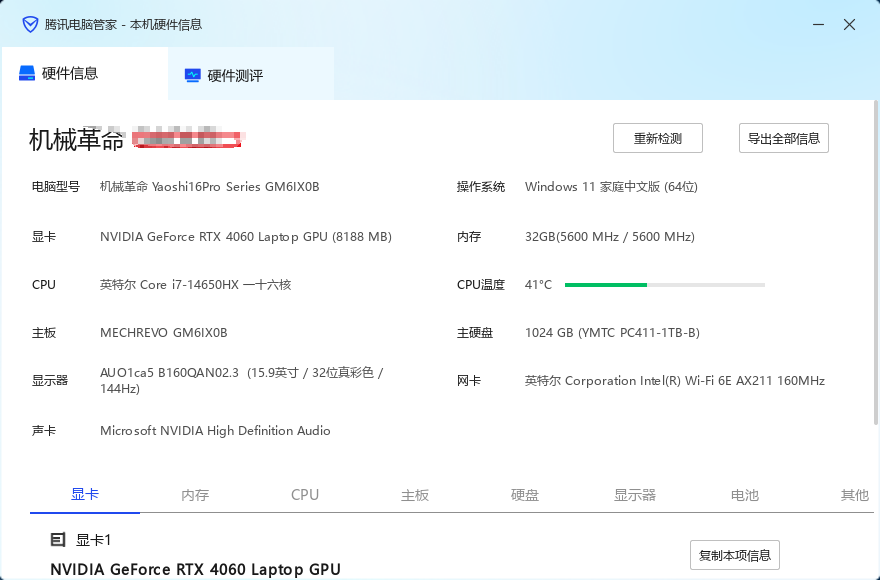Click the Wi-Fi 6E AX211 160MHz value
880x580 pixels.
click(x=675, y=381)
